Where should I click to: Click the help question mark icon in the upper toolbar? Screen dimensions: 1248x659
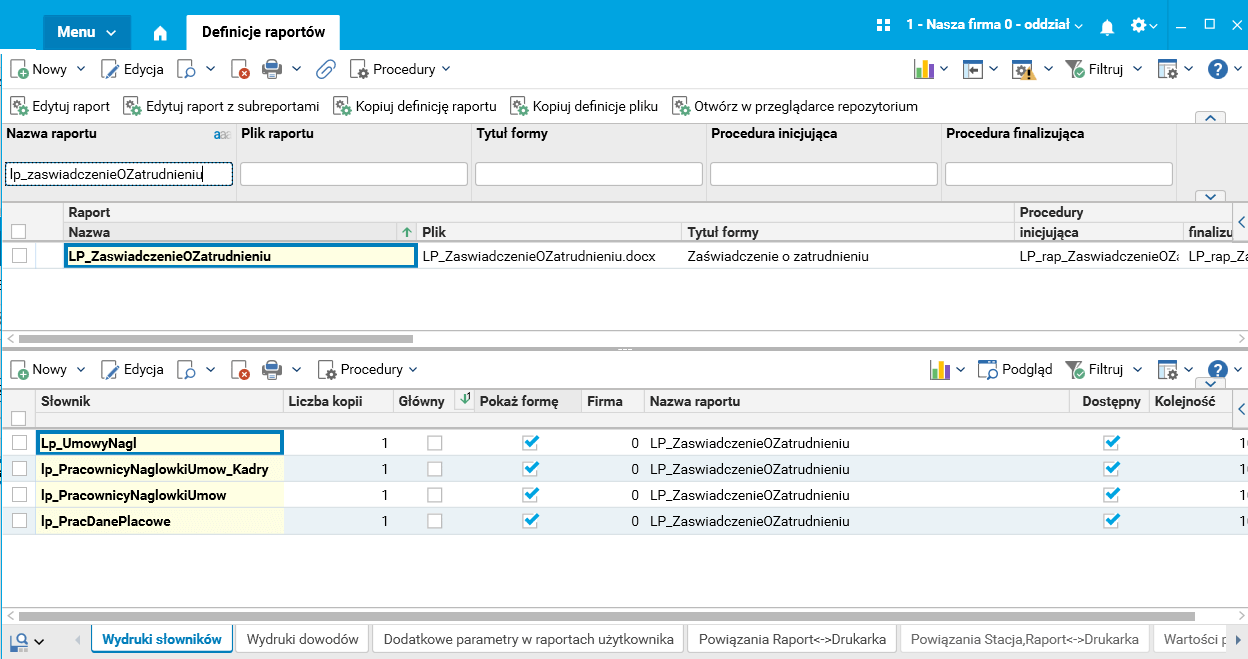click(x=1217, y=69)
